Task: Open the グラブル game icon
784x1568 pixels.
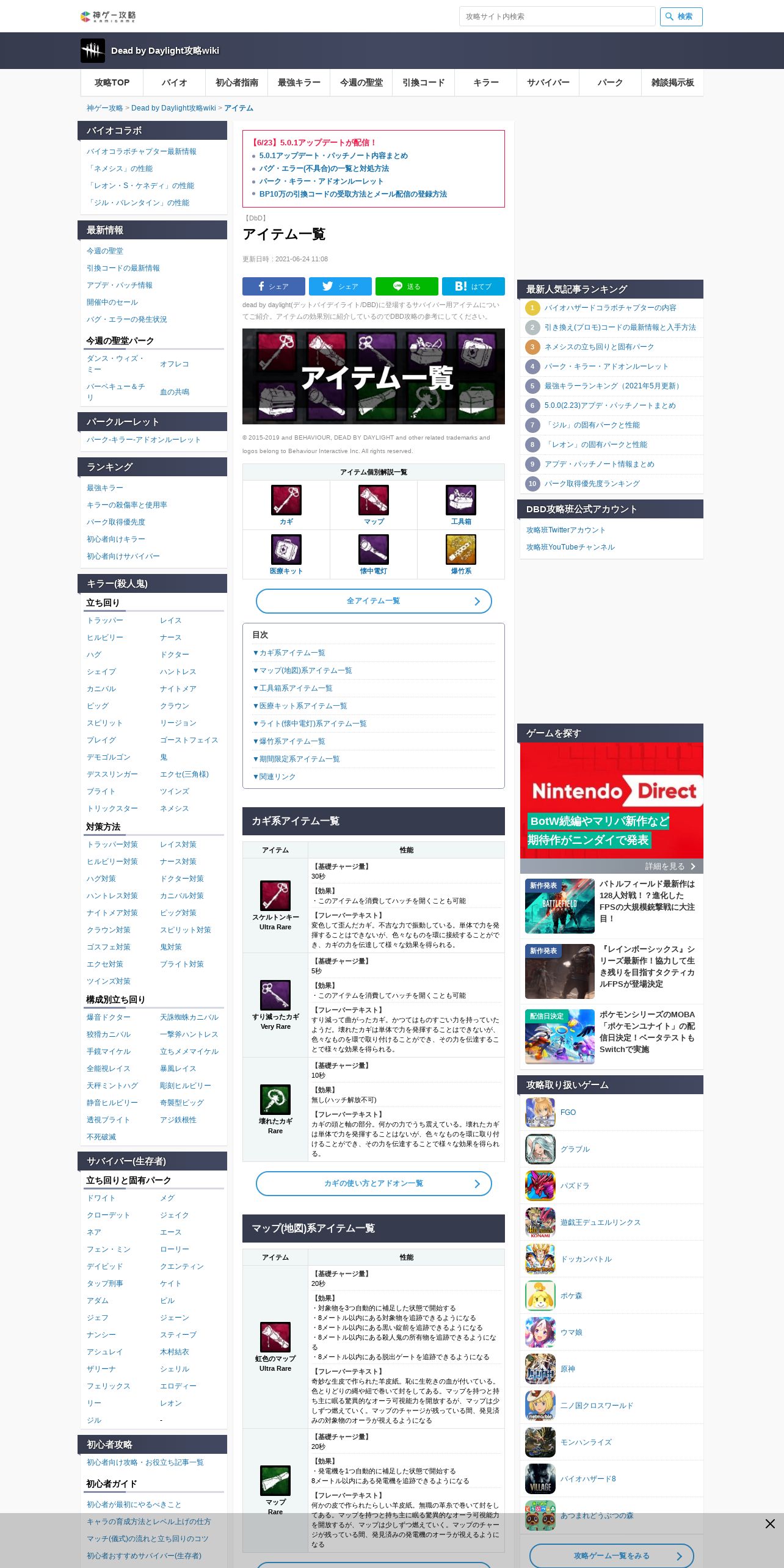Action: 540,1149
